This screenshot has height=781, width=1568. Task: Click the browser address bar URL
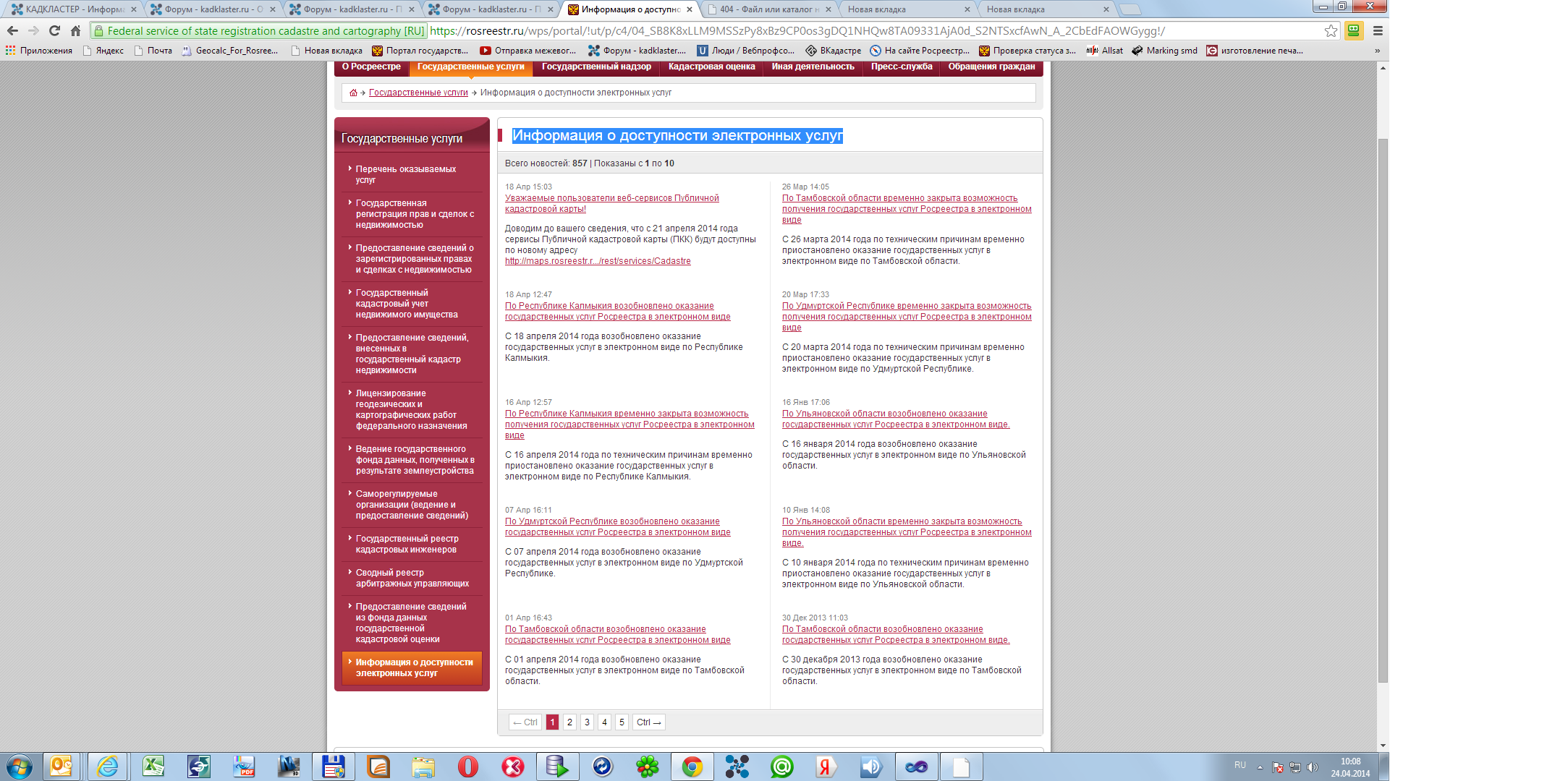point(796,30)
